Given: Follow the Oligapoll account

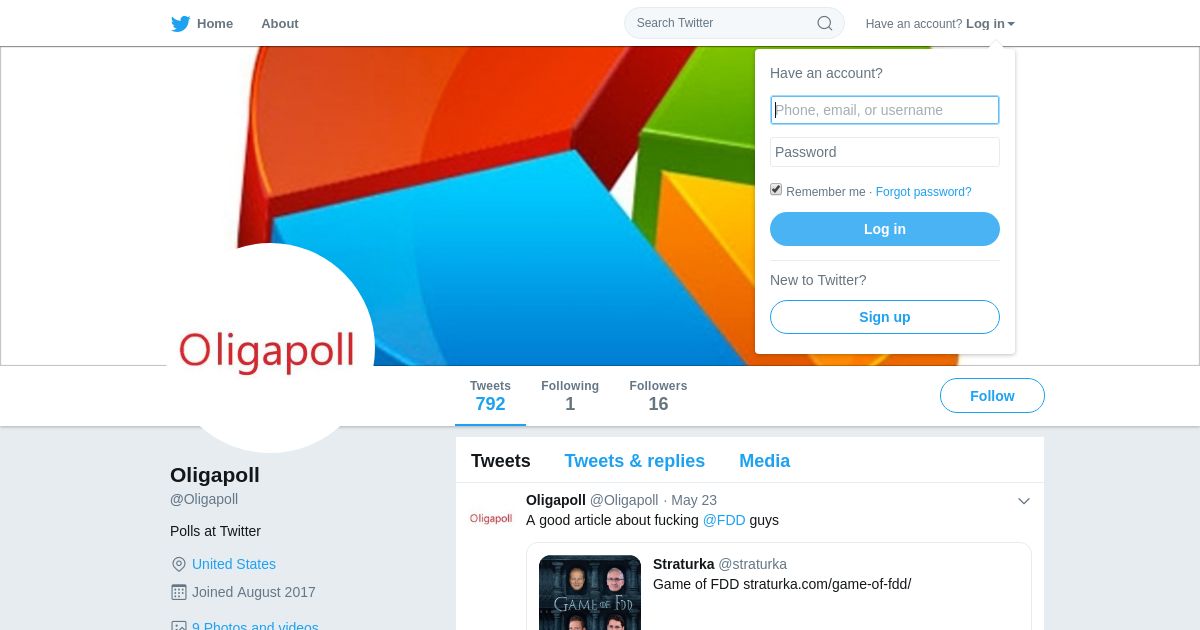Looking at the screenshot, I should pyautogui.click(x=992, y=396).
